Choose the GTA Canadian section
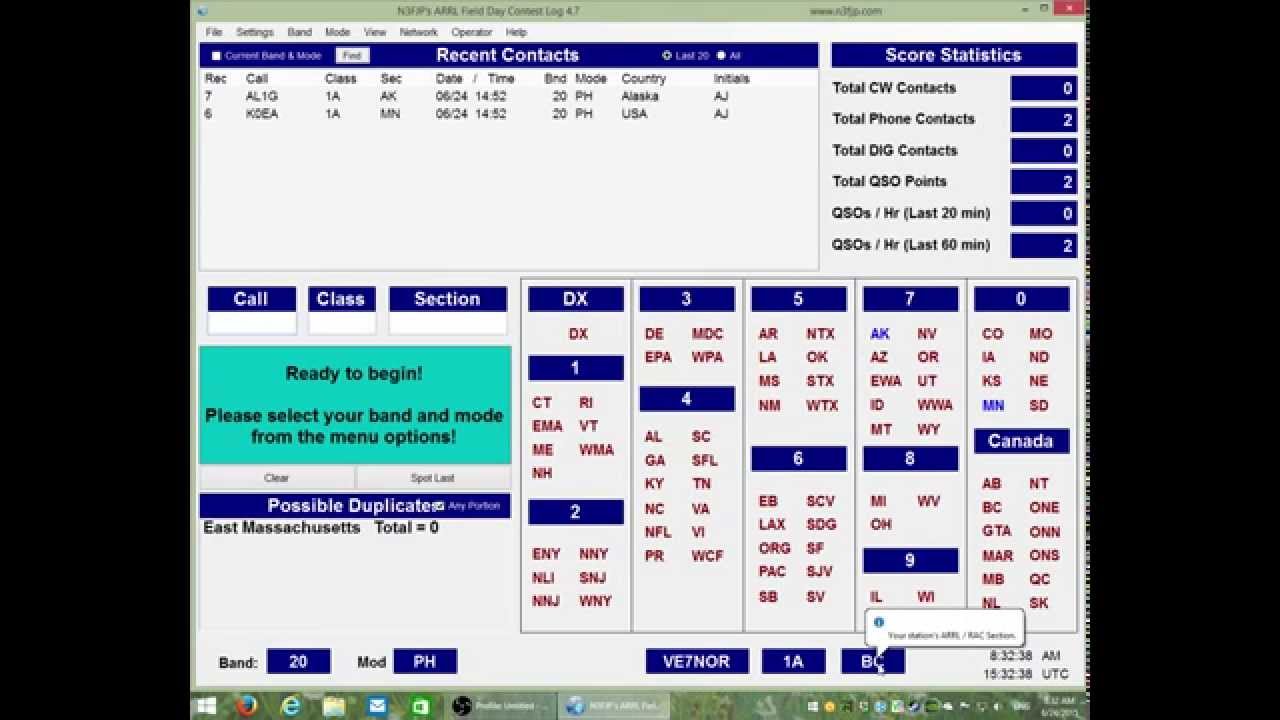Viewport: 1280px width, 720px height. tap(997, 531)
